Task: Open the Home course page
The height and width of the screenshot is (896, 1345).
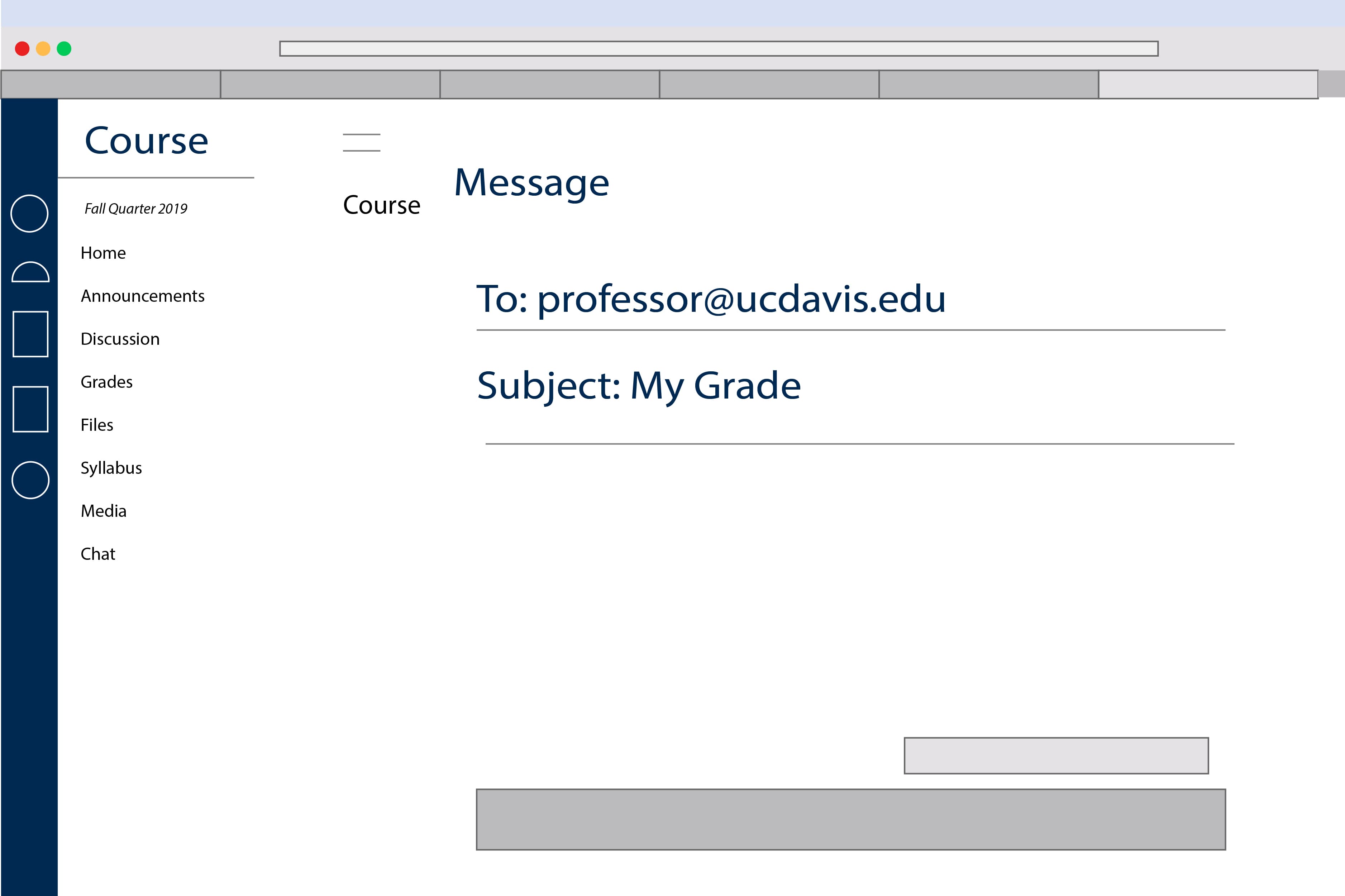Action: coord(103,253)
